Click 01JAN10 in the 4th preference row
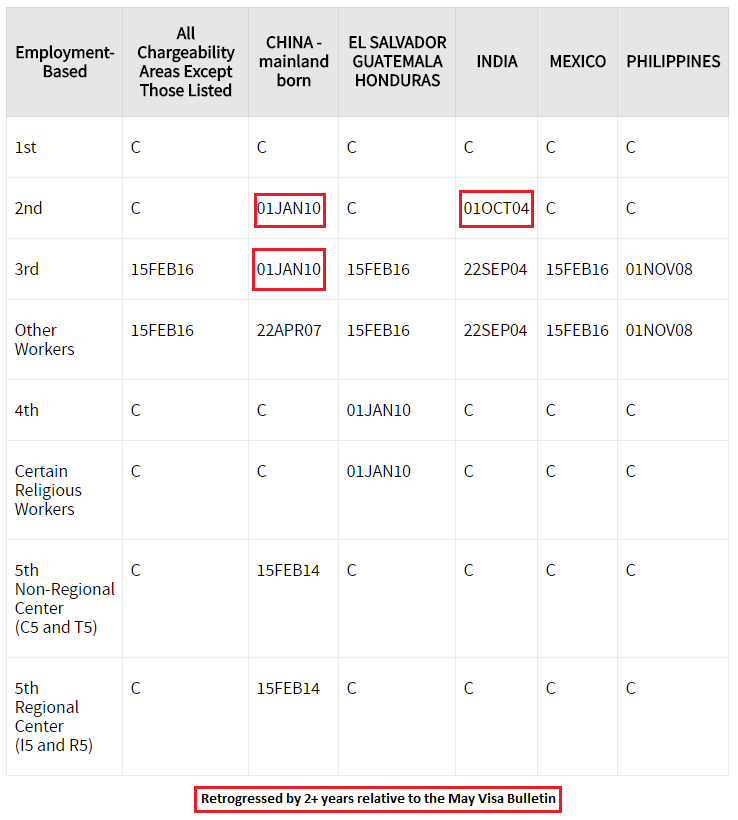Image resolution: width=738 pixels, height=820 pixels. pyautogui.click(x=378, y=411)
